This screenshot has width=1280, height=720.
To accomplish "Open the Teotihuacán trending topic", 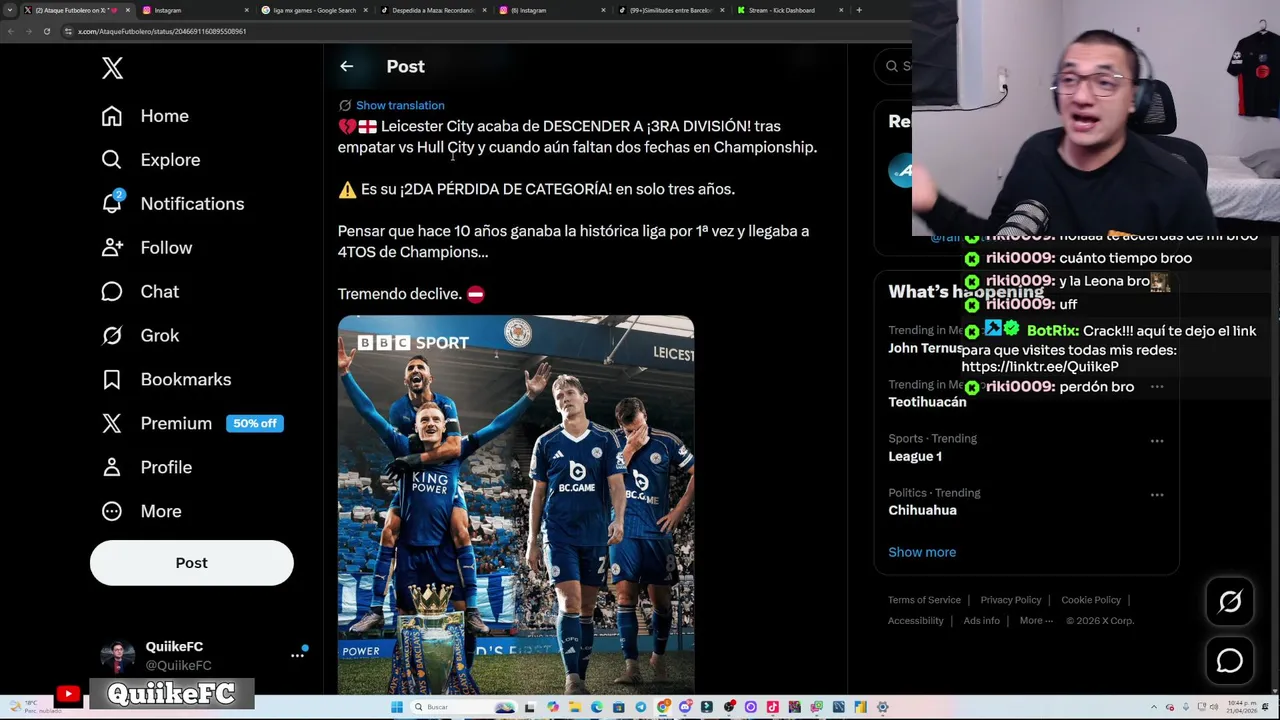I will (927, 402).
